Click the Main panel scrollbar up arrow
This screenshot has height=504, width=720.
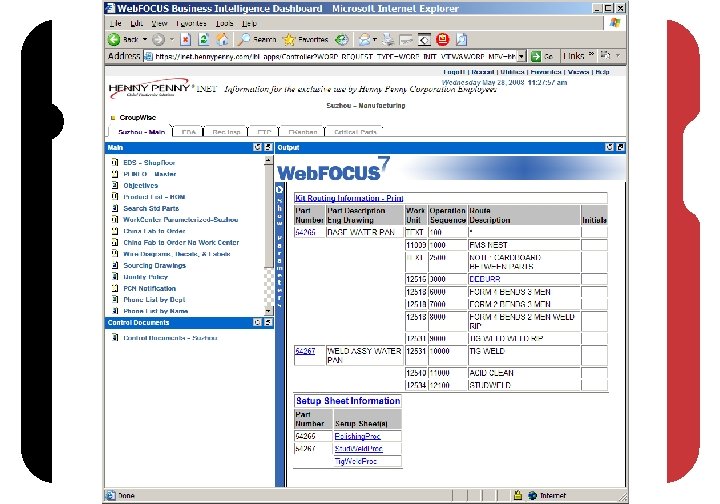point(269,160)
